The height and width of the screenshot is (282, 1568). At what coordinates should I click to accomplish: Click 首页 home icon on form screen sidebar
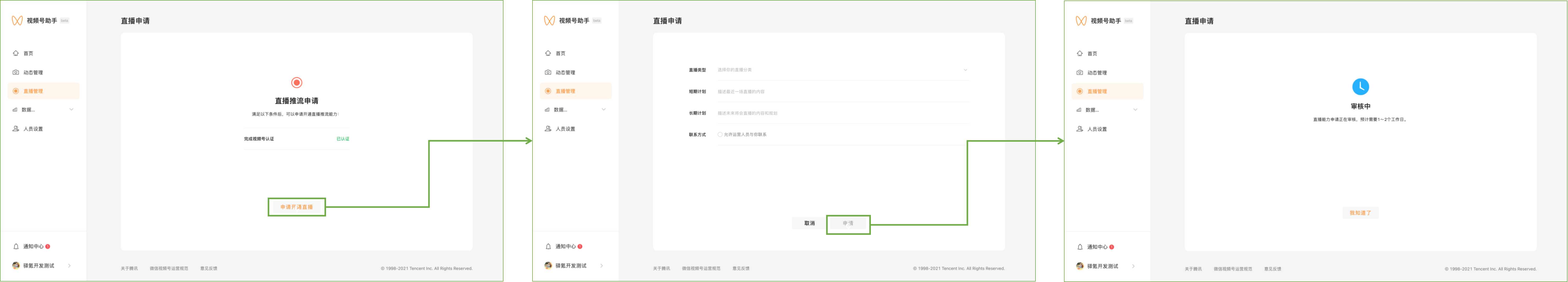click(x=548, y=54)
